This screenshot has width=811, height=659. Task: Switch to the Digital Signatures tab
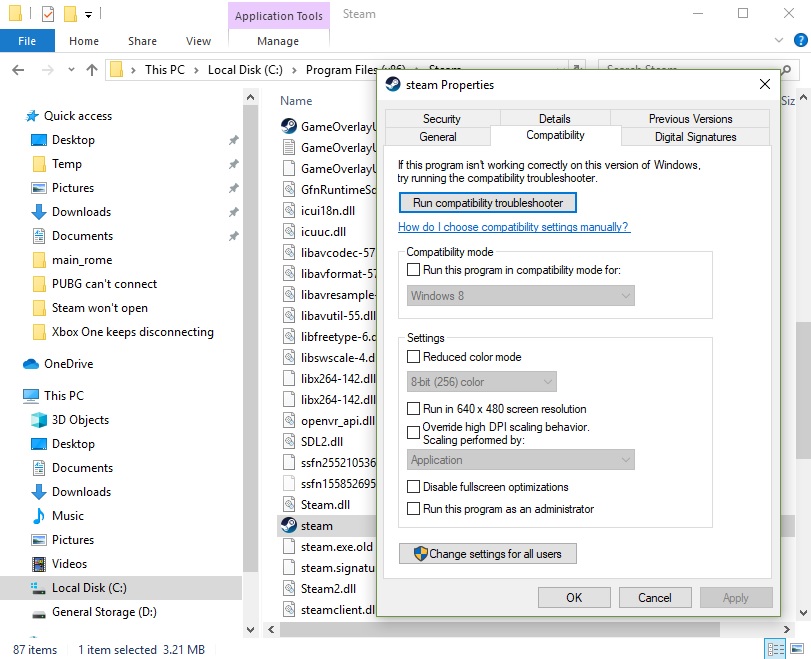pos(690,137)
